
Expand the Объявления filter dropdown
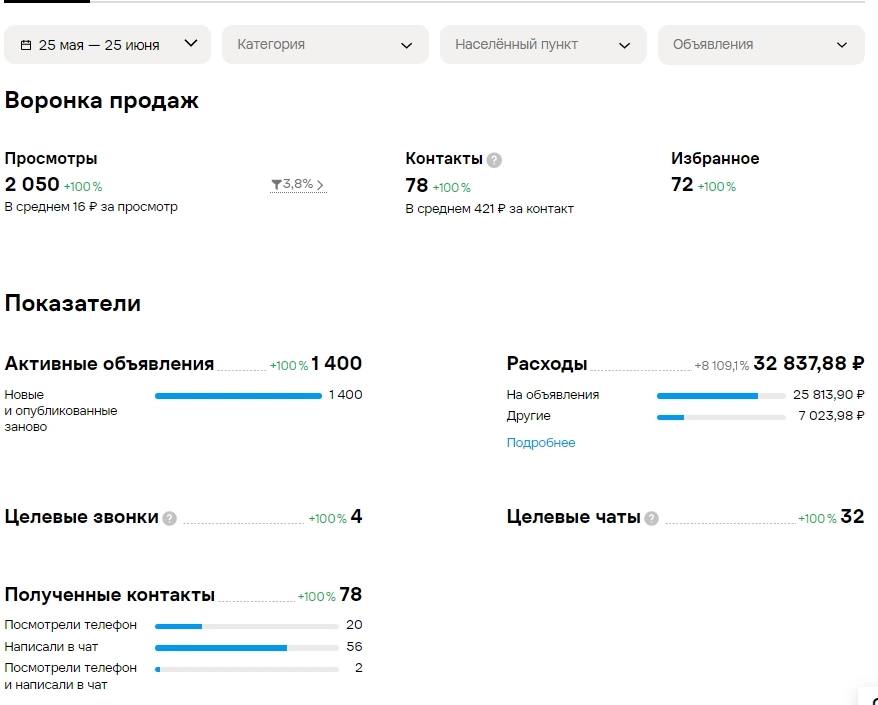point(761,44)
